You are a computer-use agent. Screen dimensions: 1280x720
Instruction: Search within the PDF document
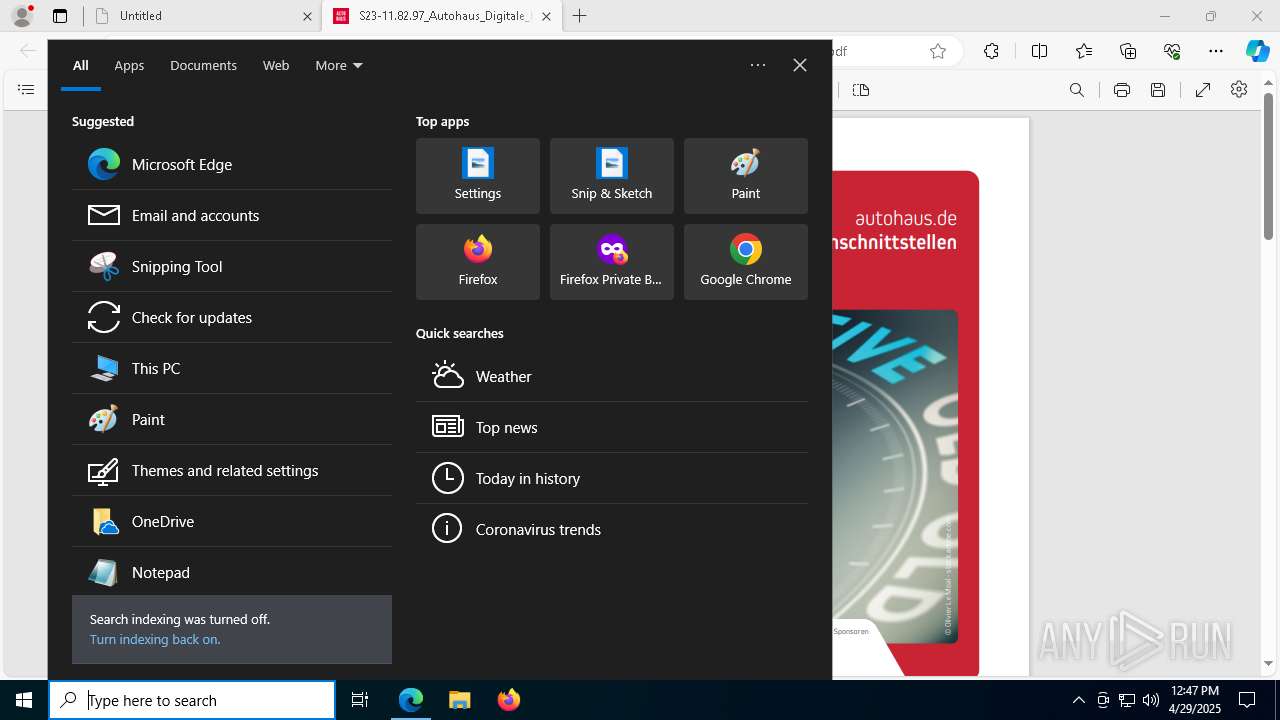point(1077,90)
